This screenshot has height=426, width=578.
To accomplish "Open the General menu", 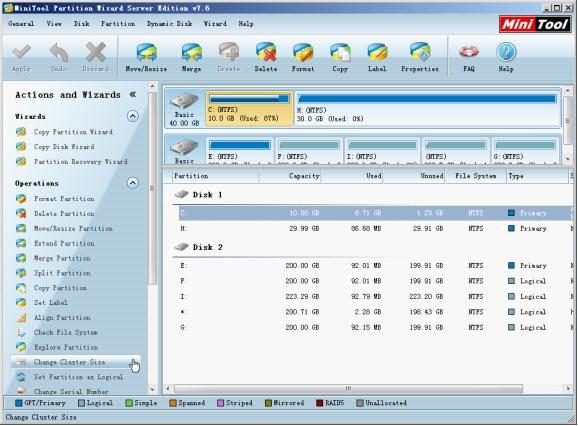I will click(x=21, y=24).
